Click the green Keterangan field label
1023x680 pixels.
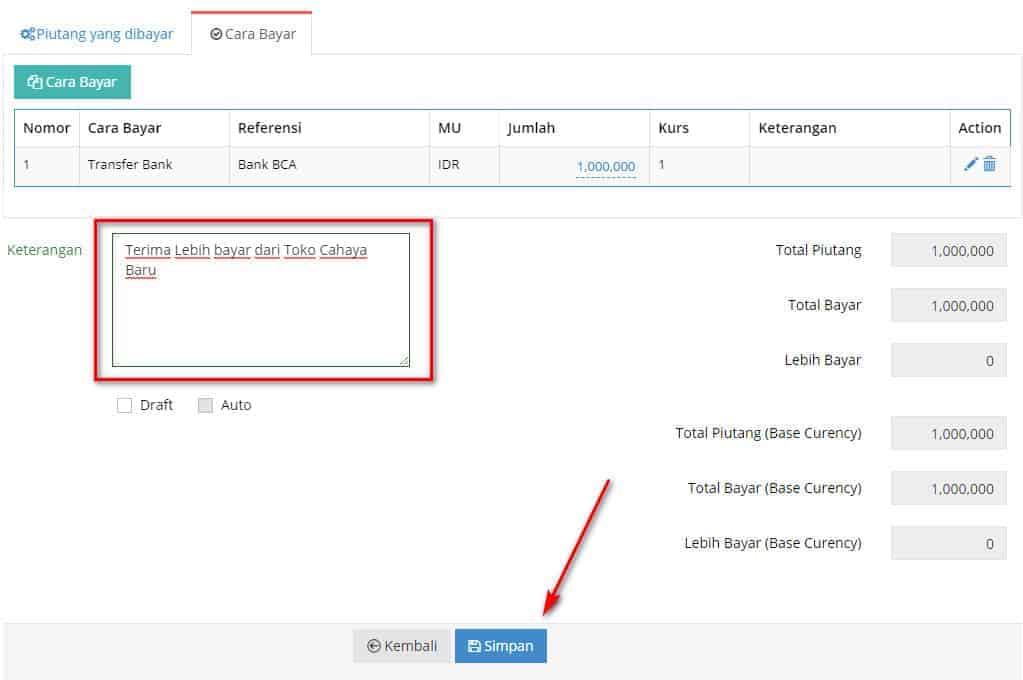(44, 250)
